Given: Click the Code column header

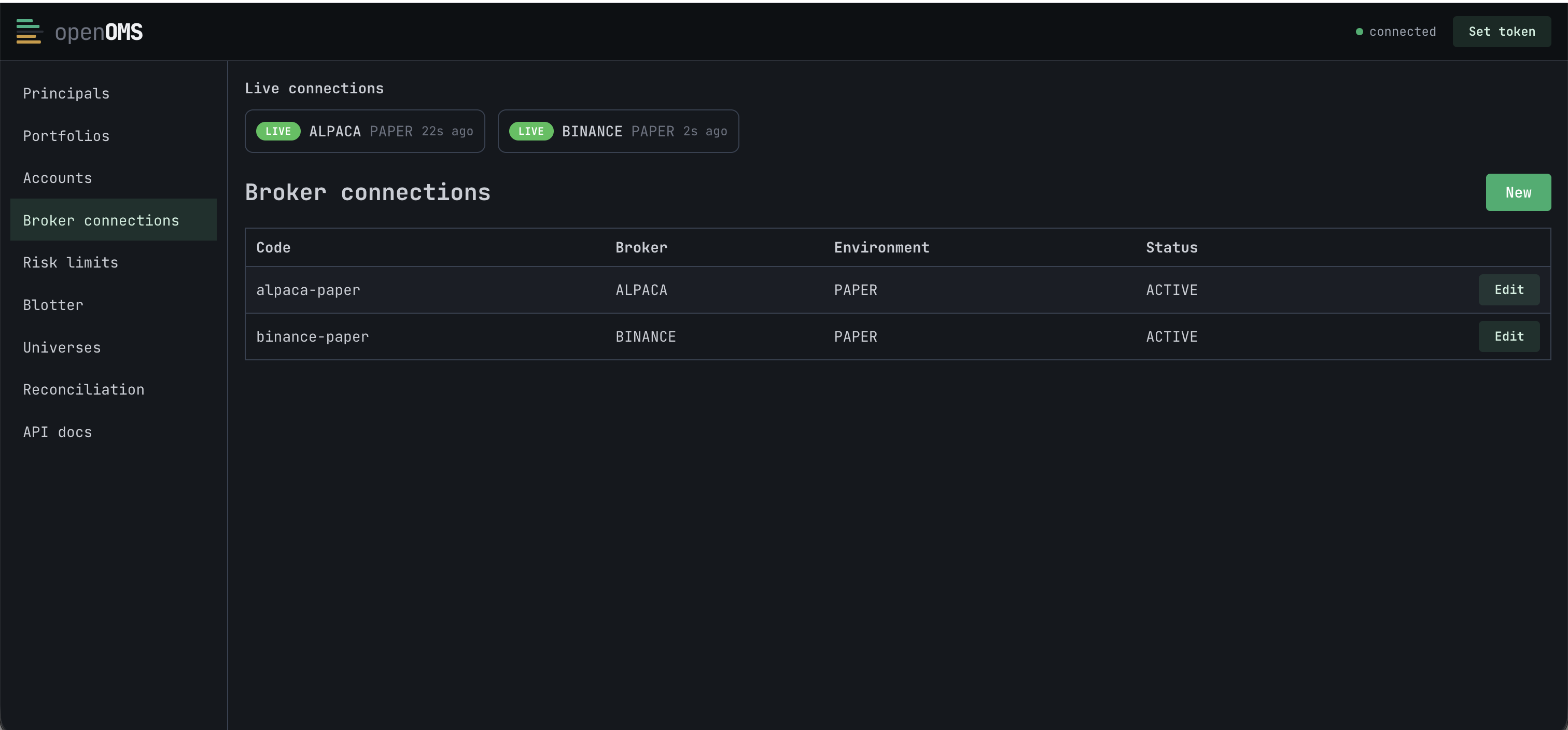Looking at the screenshot, I should point(273,247).
